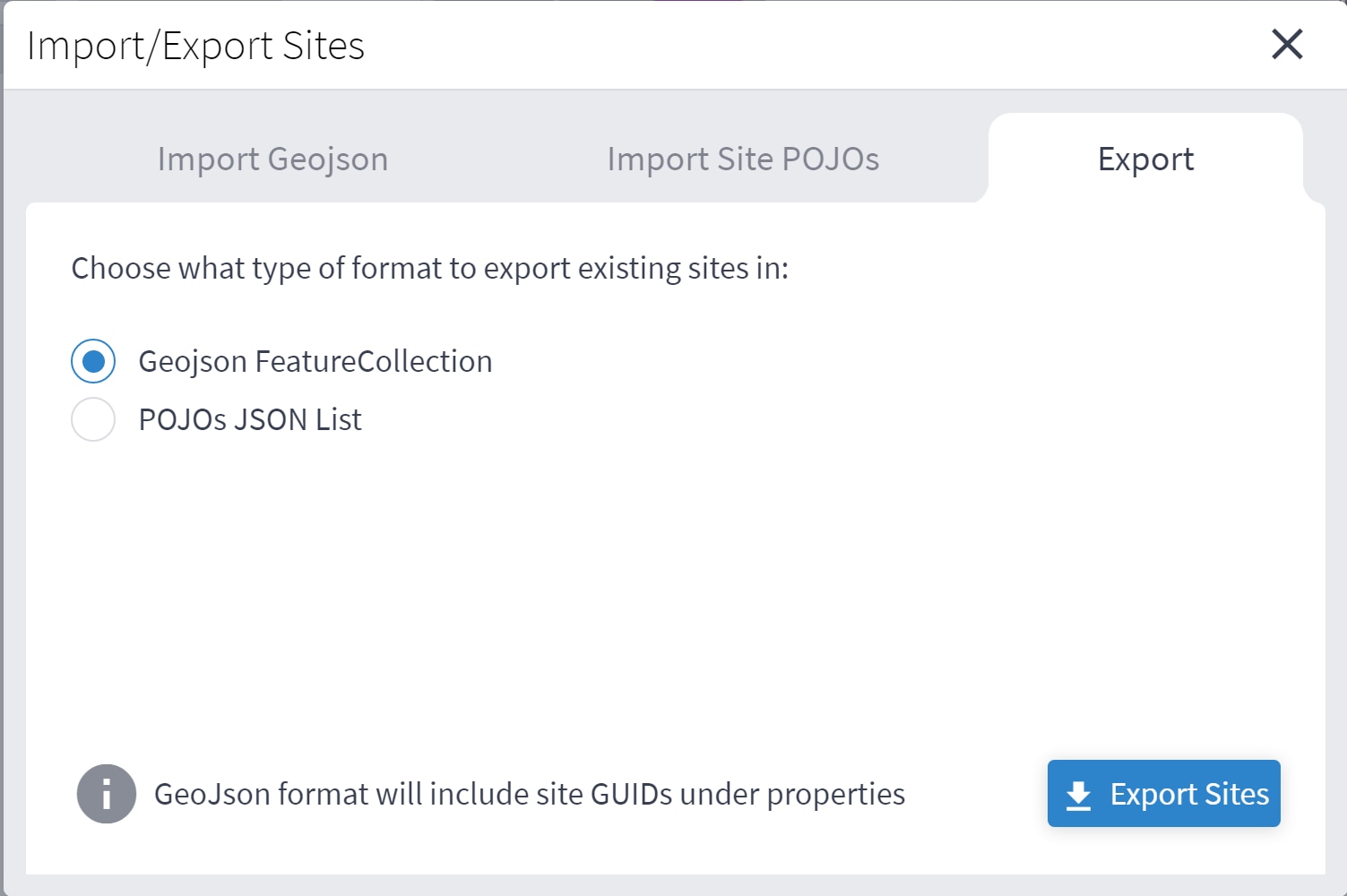1347x896 pixels.
Task: Choose the POJOs JSON List radio button
Action: [x=93, y=419]
